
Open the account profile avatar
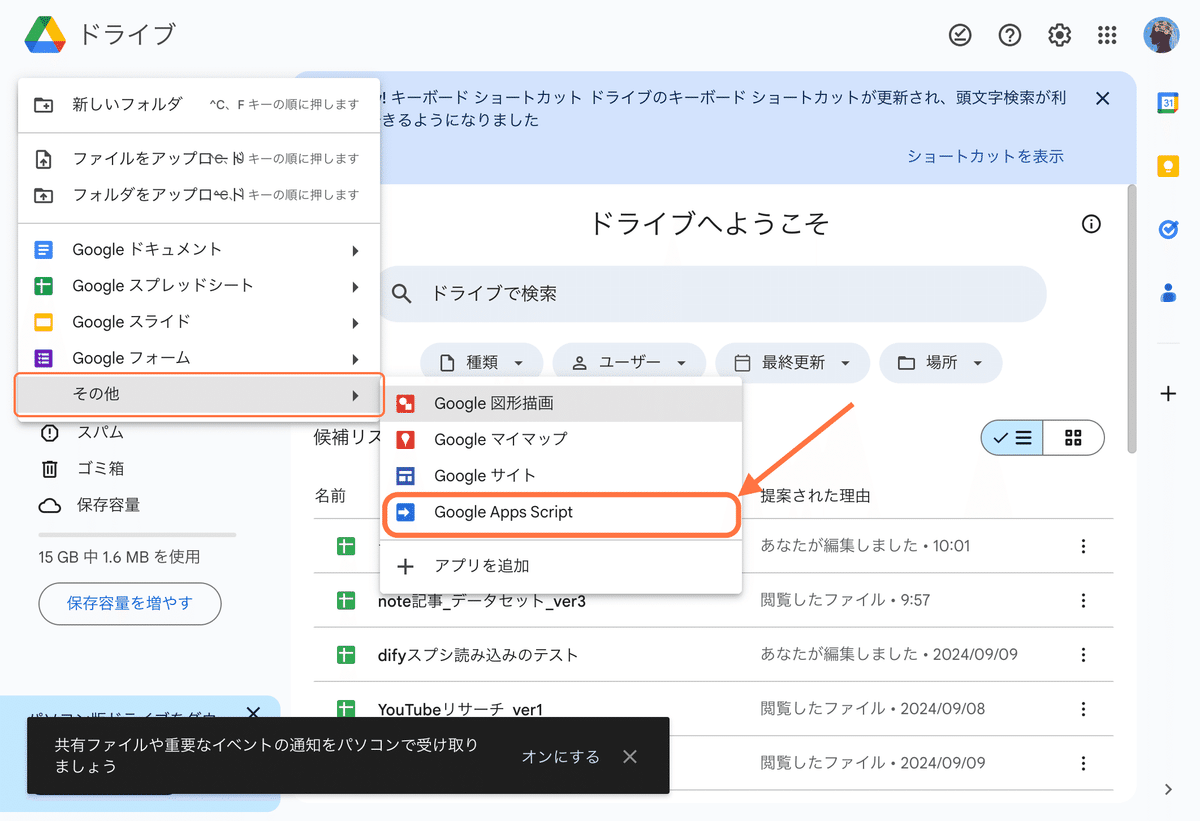click(1161, 35)
